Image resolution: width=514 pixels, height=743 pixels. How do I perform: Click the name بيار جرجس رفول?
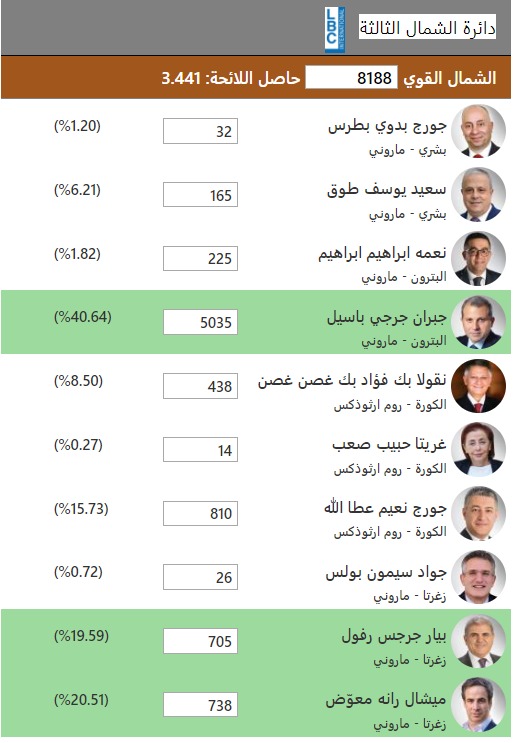(x=394, y=636)
